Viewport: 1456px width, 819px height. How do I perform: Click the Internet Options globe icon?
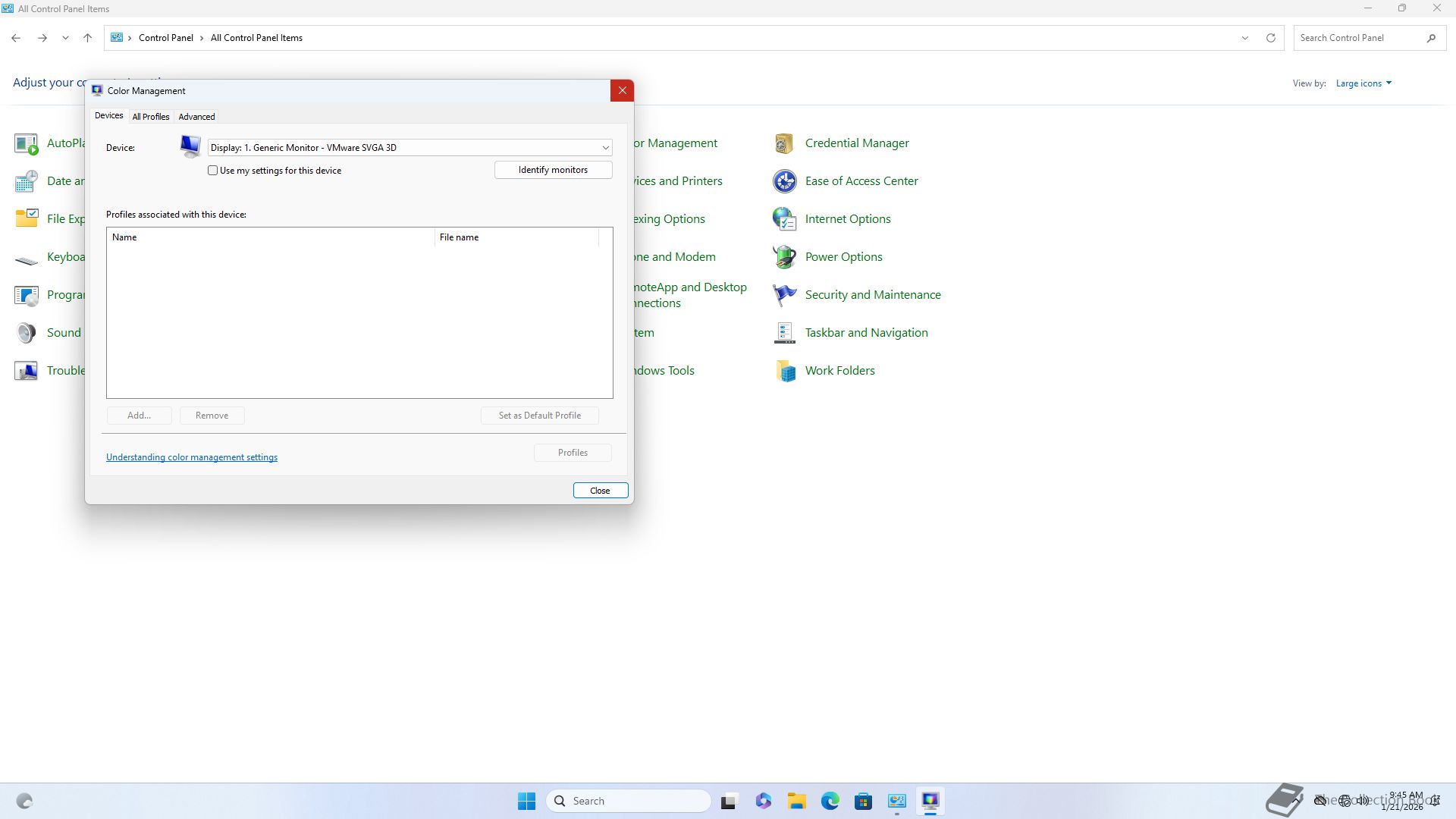(784, 219)
